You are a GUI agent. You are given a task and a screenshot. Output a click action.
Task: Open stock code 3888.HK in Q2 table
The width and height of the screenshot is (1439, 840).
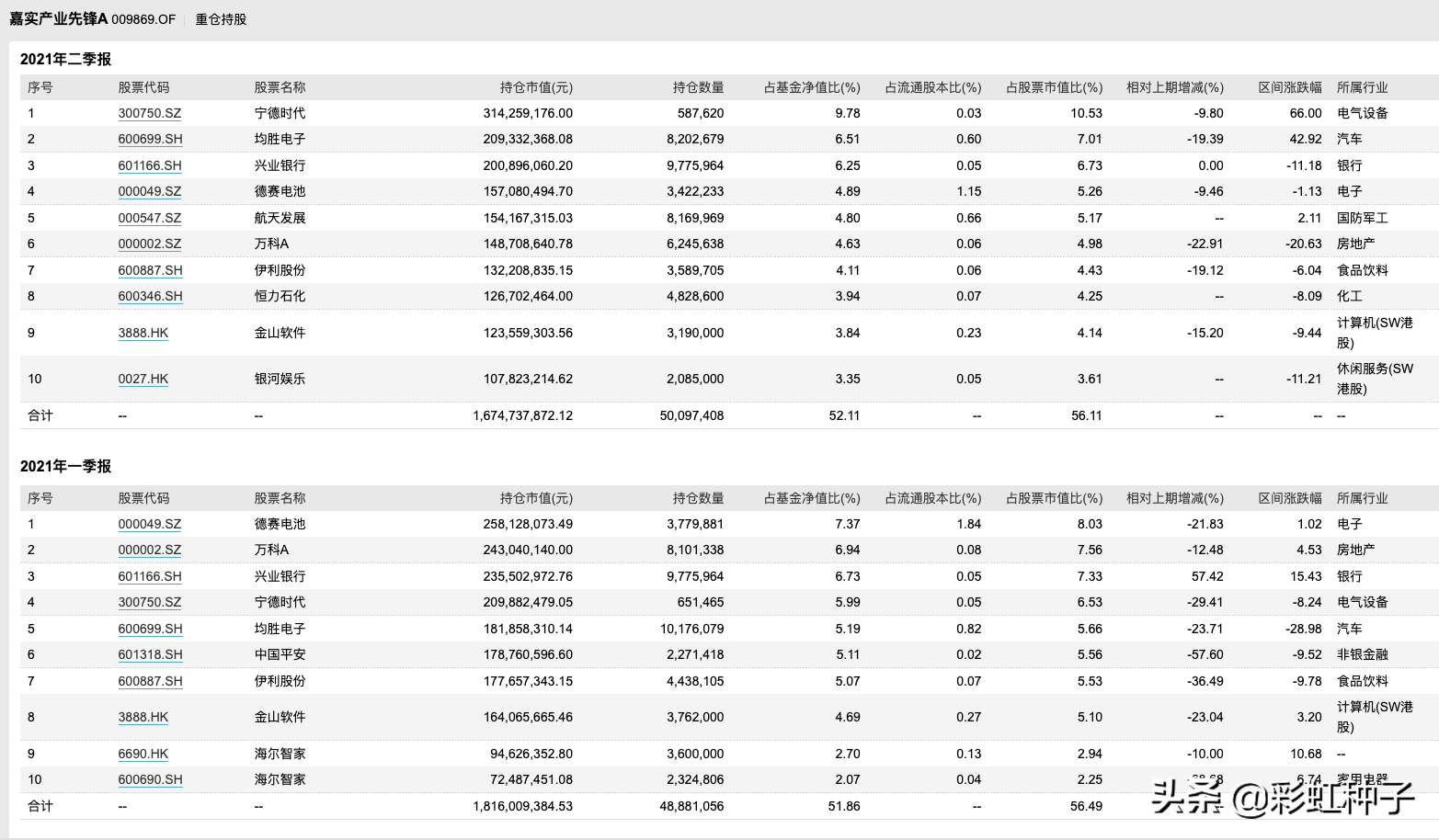[143, 333]
